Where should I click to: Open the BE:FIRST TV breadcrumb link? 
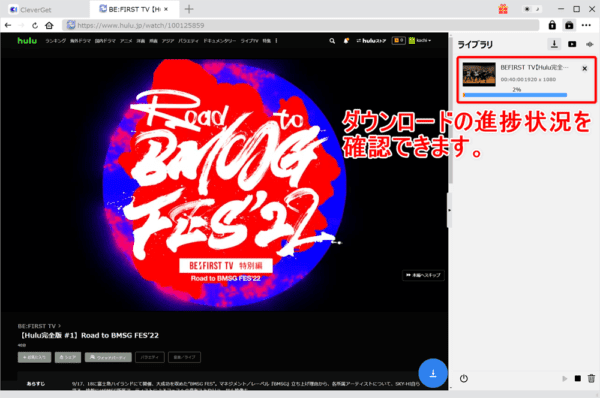tap(39, 326)
